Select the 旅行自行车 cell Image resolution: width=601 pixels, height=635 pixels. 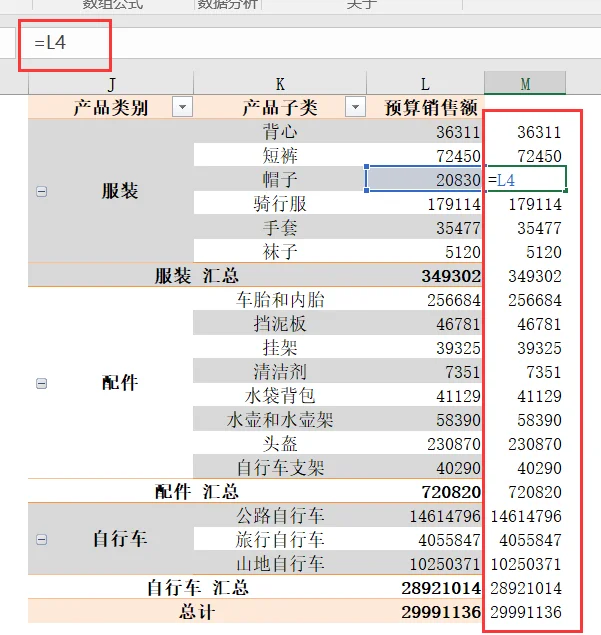point(280,539)
